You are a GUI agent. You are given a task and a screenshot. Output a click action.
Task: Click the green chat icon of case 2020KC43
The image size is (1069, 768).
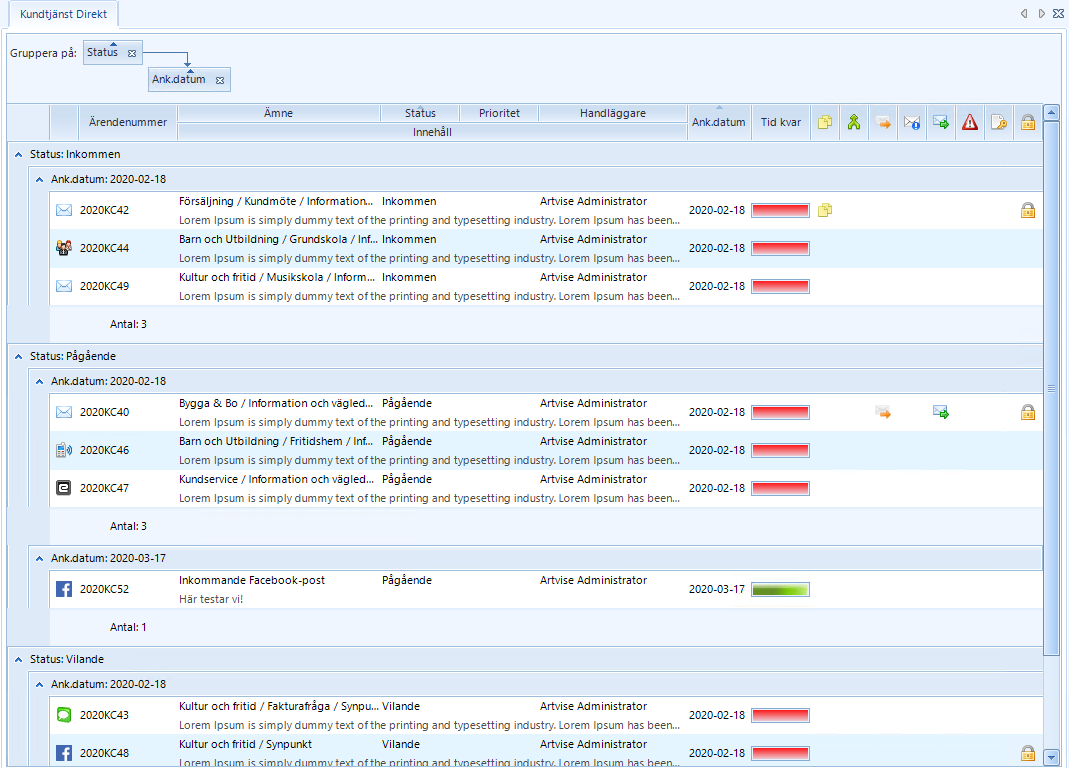pos(63,715)
